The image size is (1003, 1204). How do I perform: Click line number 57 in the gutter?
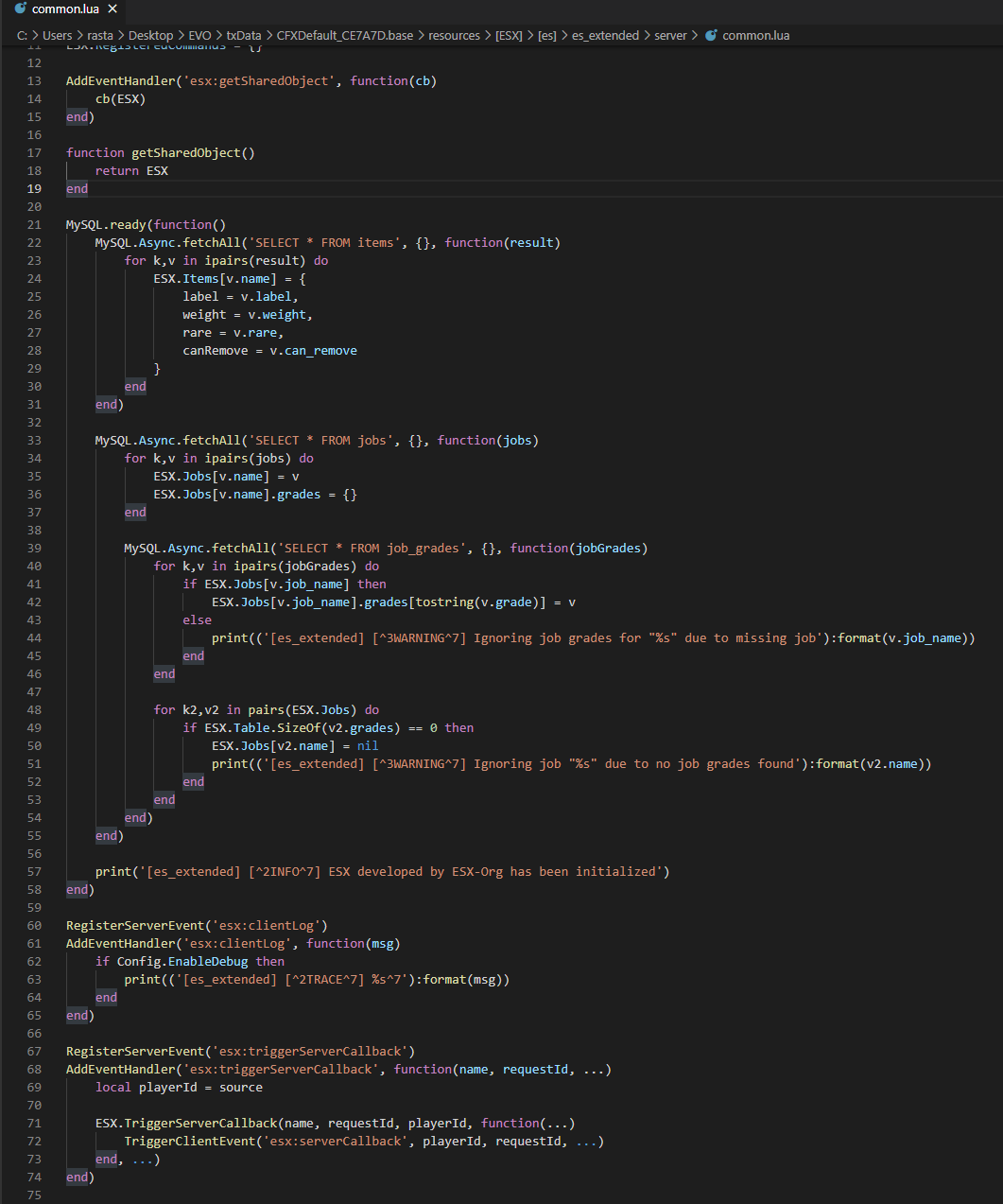(34, 872)
